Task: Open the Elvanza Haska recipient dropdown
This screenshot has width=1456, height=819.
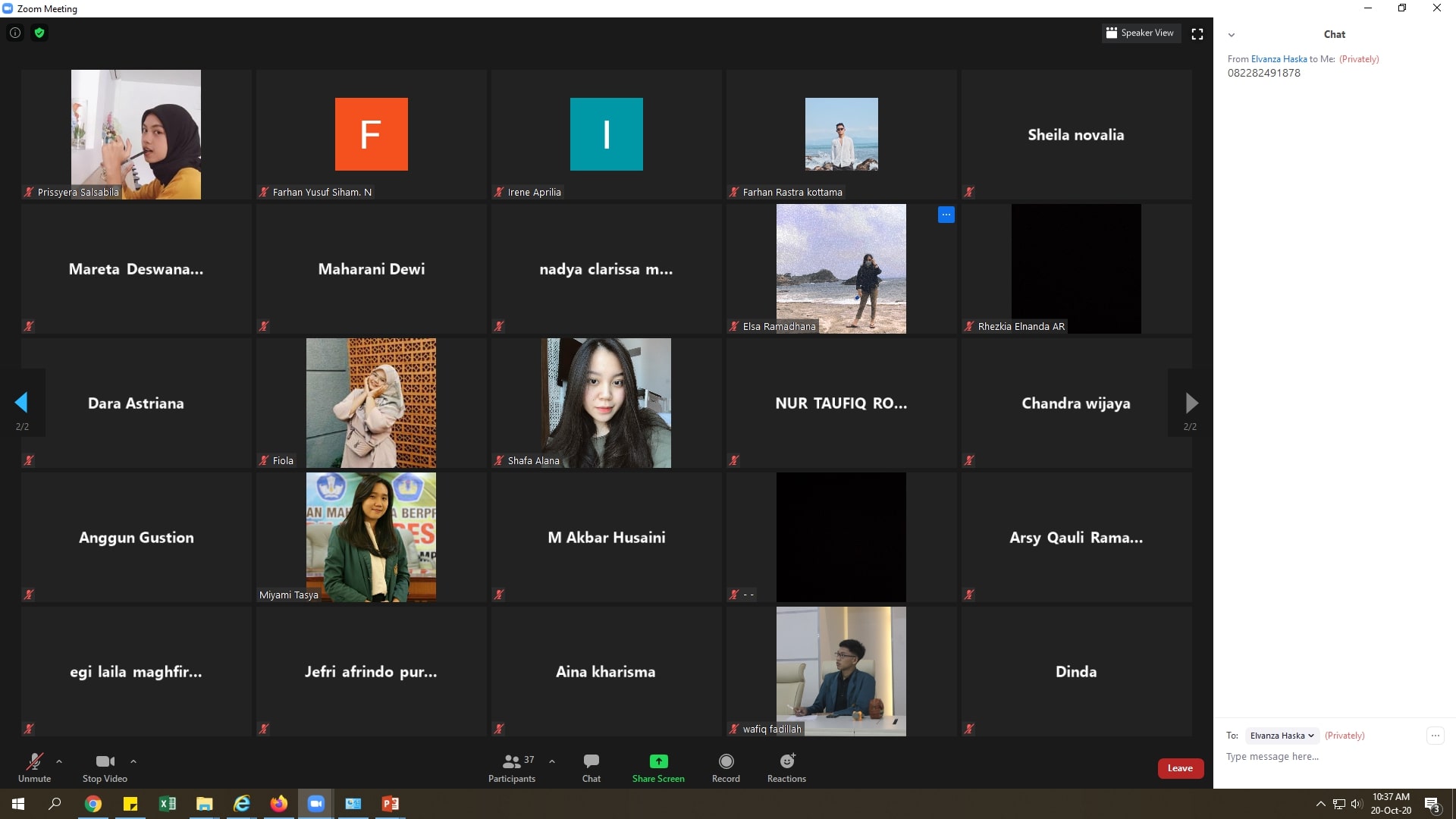Action: tap(1282, 736)
